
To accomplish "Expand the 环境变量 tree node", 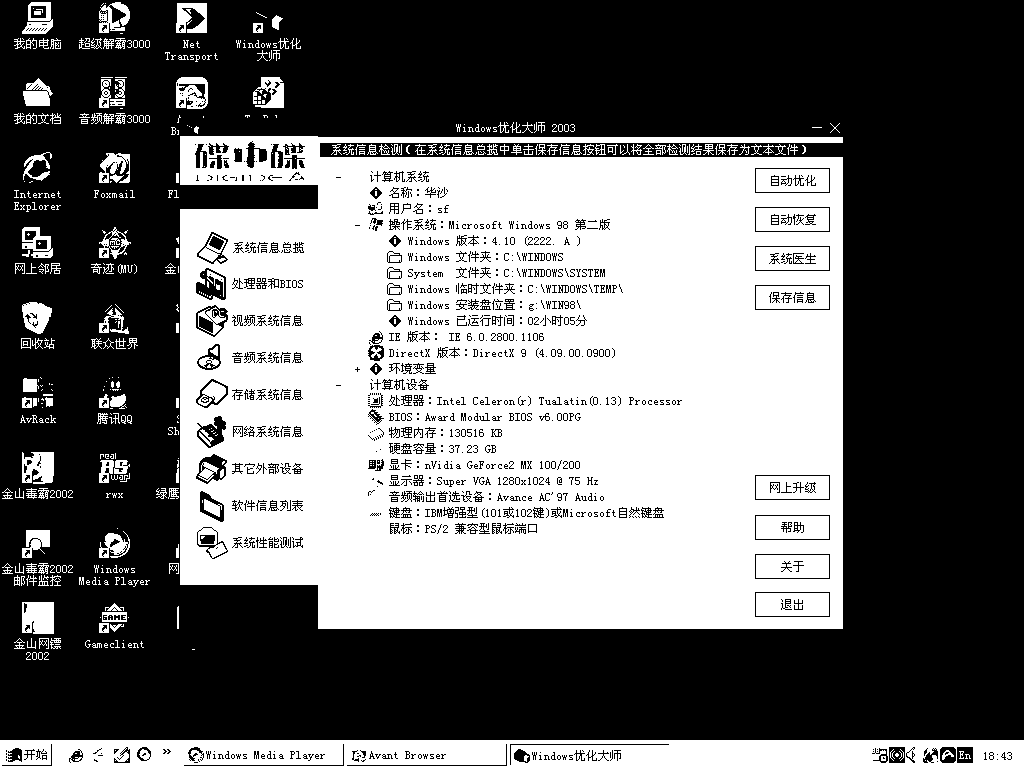I will [357, 370].
